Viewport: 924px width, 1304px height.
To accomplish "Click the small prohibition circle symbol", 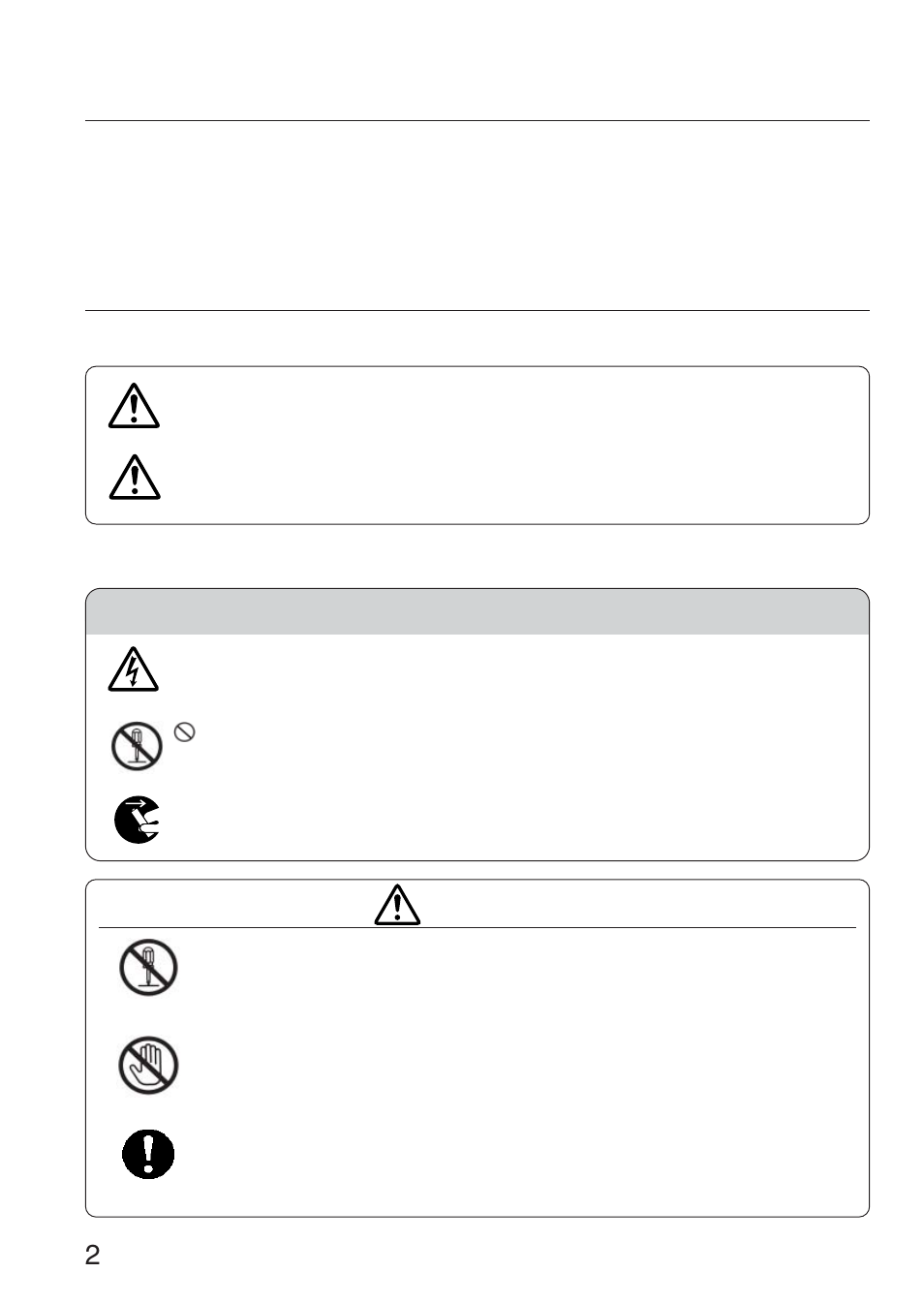I will pos(184,733).
